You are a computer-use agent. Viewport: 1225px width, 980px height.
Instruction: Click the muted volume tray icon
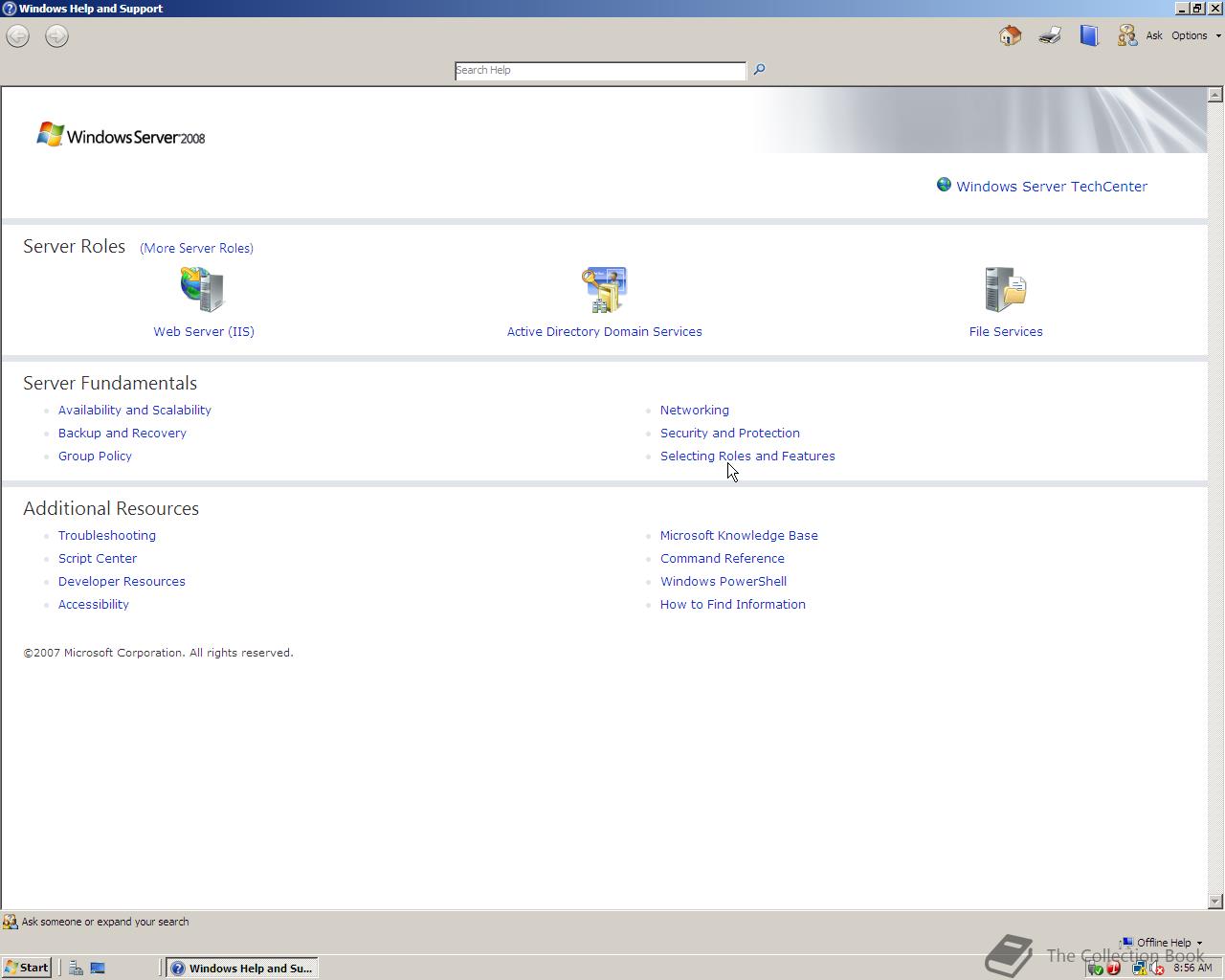[1156, 969]
